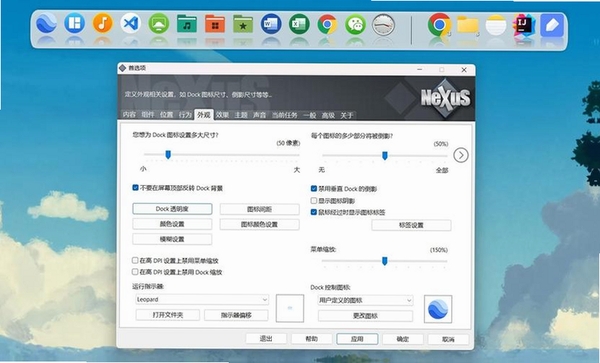Select the 外观 tab

click(x=204, y=114)
